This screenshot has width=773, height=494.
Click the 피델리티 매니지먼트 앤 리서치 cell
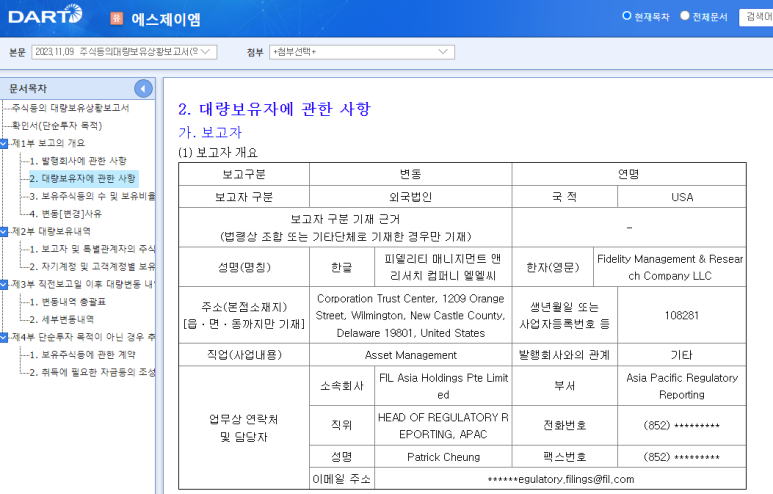pos(443,267)
